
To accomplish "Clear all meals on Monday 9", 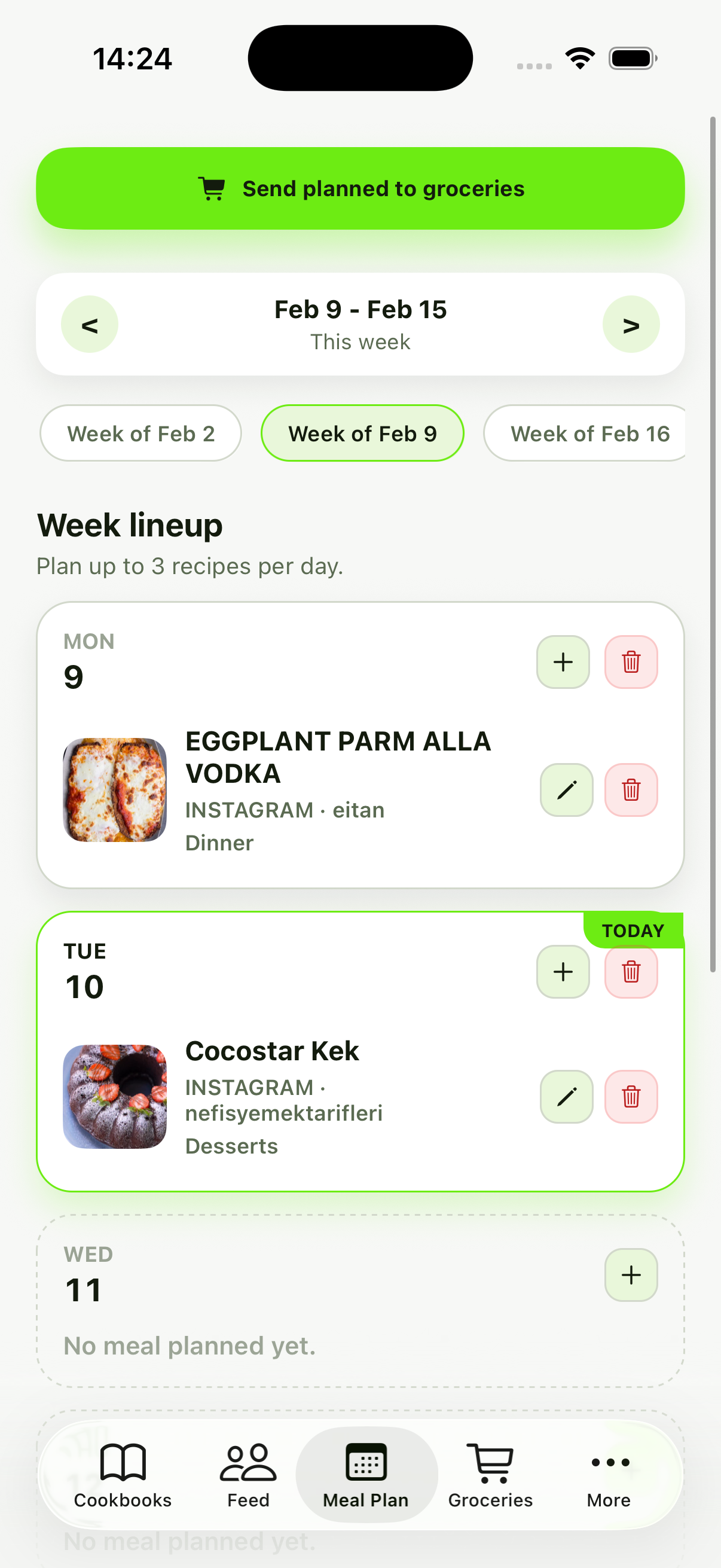I will pos(631,661).
